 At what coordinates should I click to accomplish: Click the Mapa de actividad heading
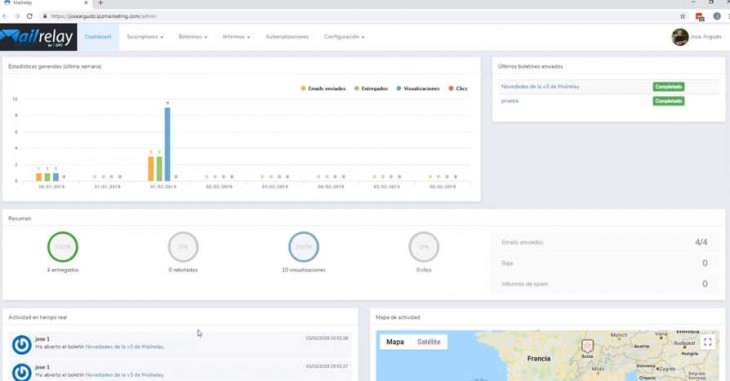tap(398, 317)
